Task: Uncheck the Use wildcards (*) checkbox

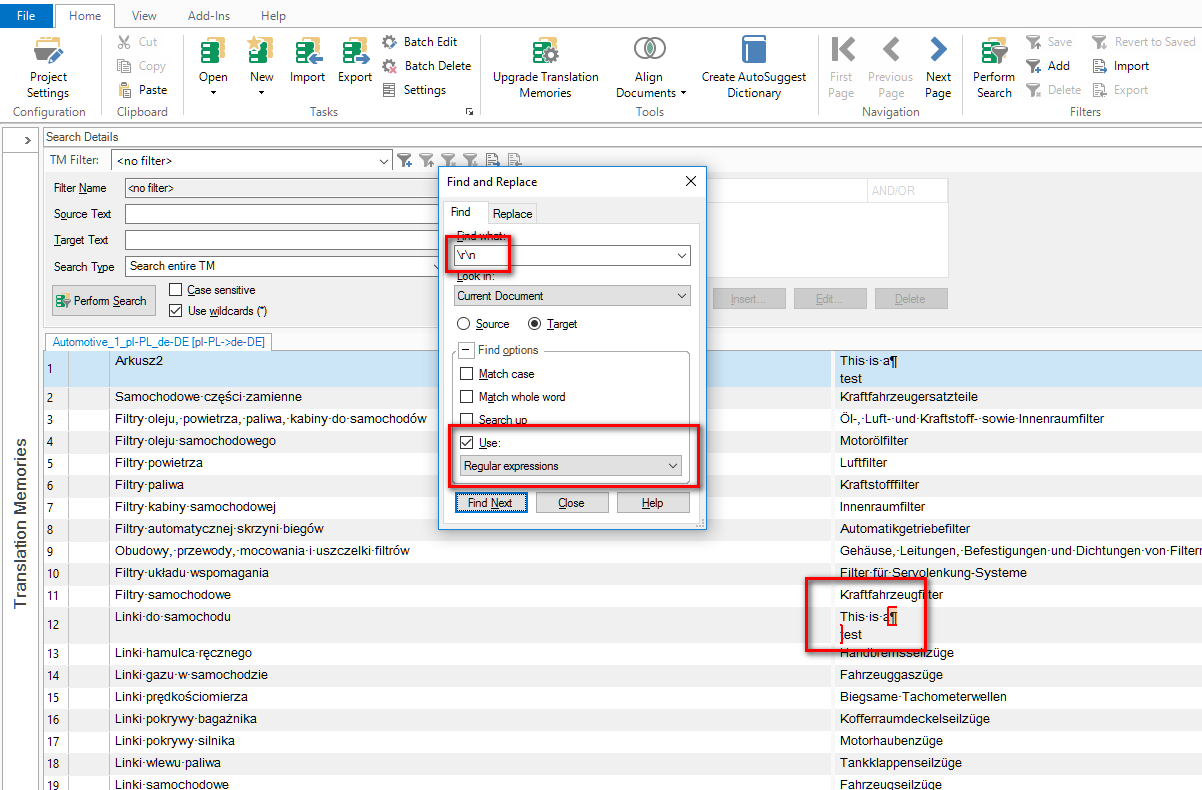Action: (x=176, y=311)
